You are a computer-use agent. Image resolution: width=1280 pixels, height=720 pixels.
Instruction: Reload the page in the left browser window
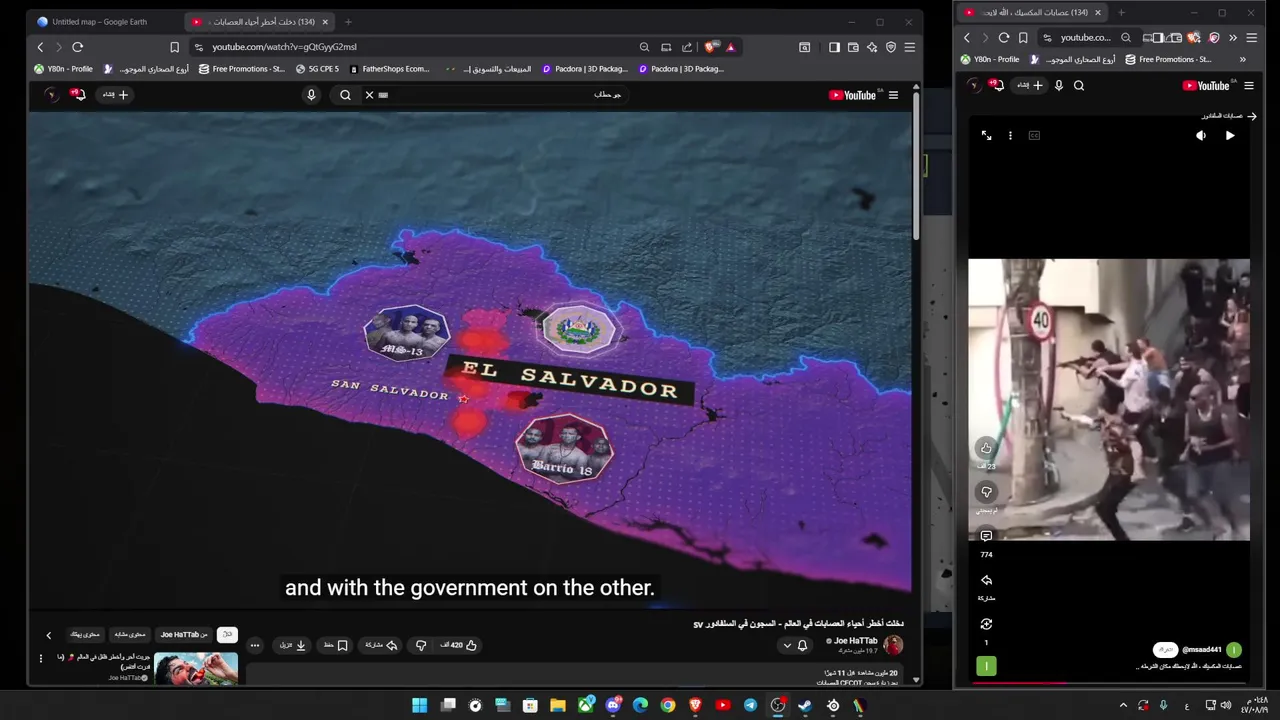click(77, 47)
